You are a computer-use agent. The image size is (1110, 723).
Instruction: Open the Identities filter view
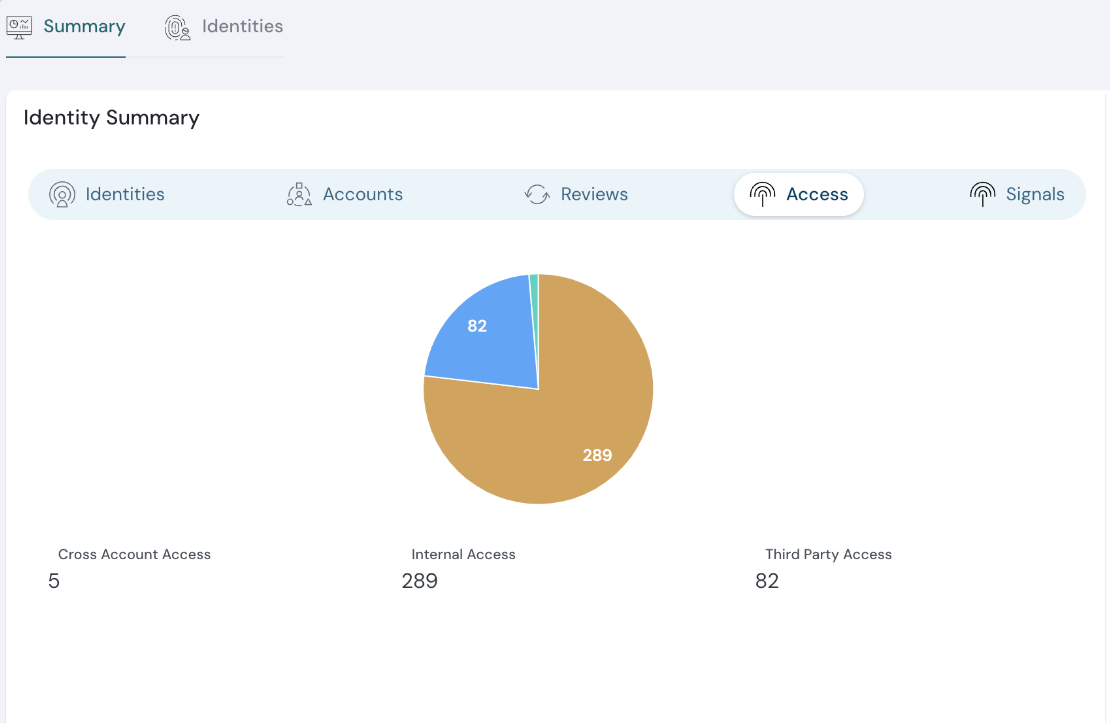(107, 194)
